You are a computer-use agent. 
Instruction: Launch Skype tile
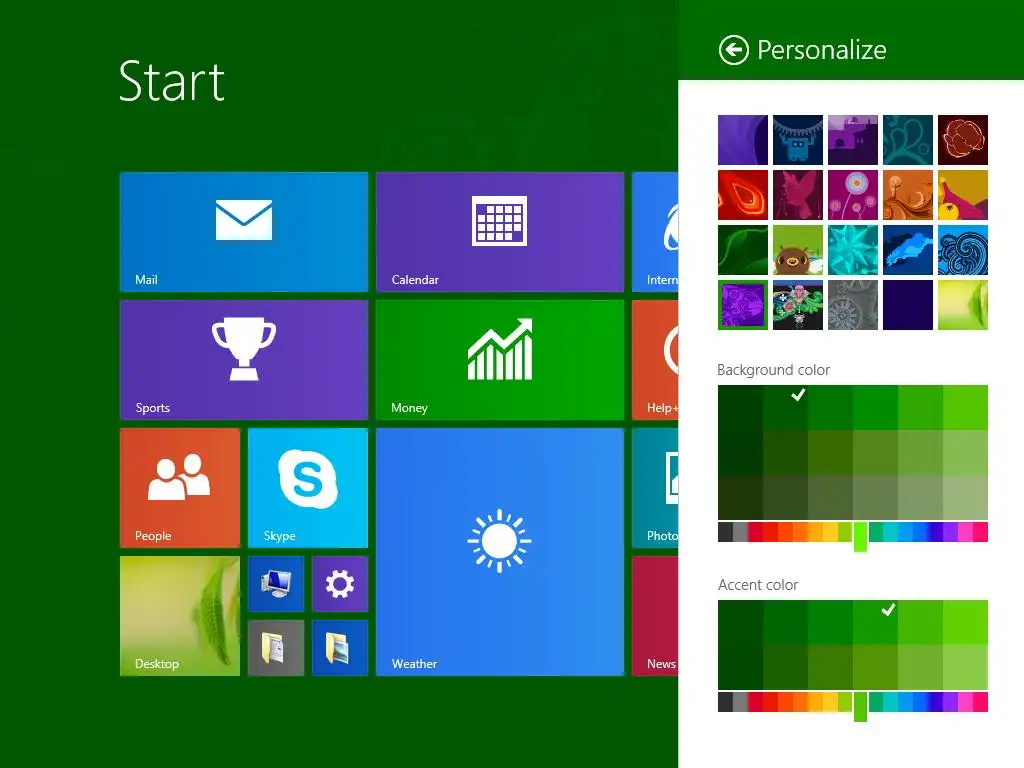308,488
